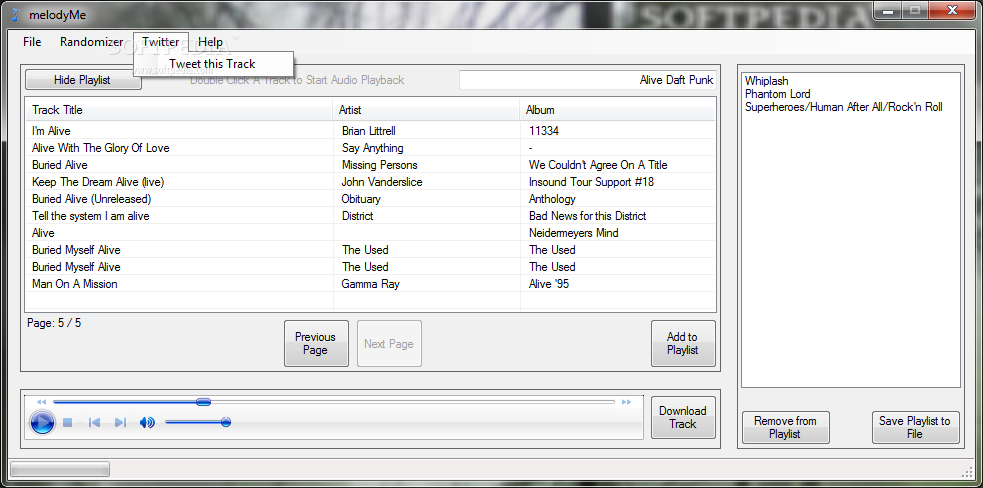
Task: Go to the Previous Page of results
Action: pos(315,343)
